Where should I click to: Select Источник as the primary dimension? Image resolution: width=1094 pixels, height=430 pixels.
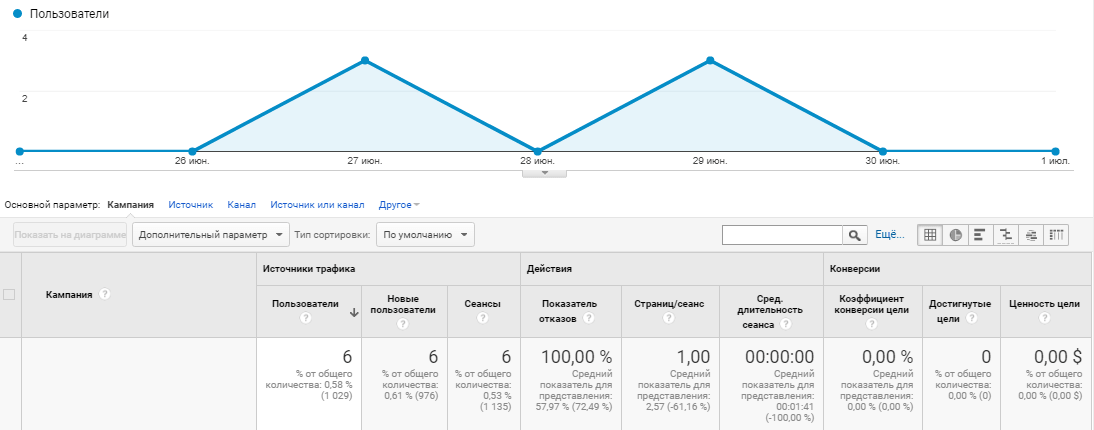pos(190,205)
